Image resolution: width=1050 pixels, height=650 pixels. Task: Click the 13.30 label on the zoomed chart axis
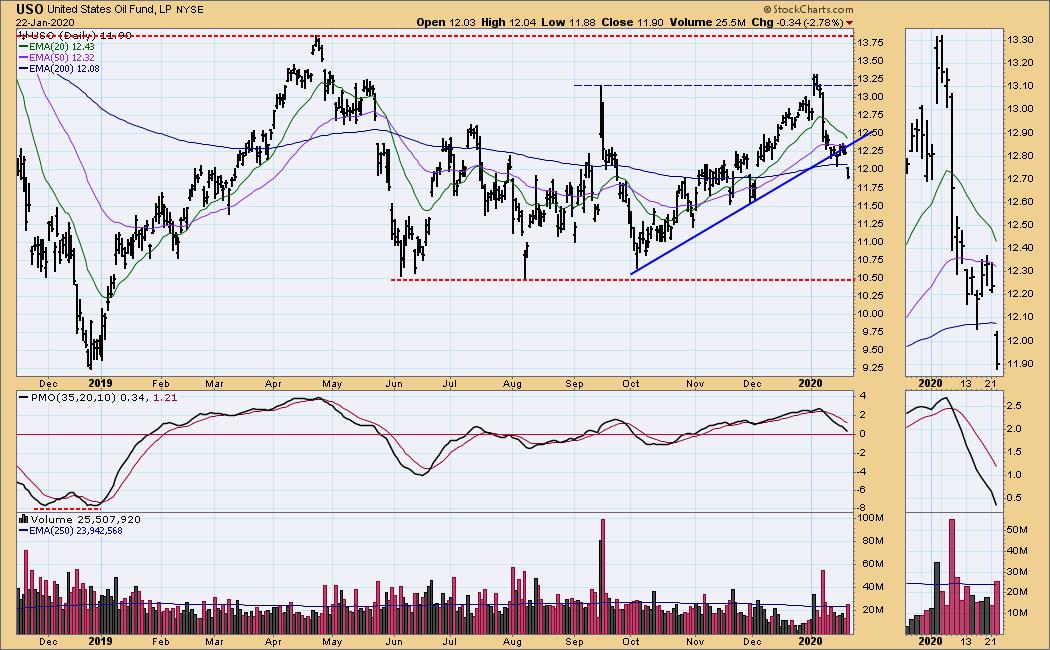(x=1019, y=40)
